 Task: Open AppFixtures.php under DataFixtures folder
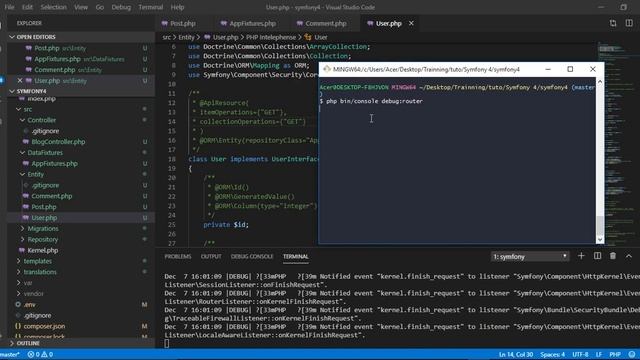pyautogui.click(x=54, y=163)
